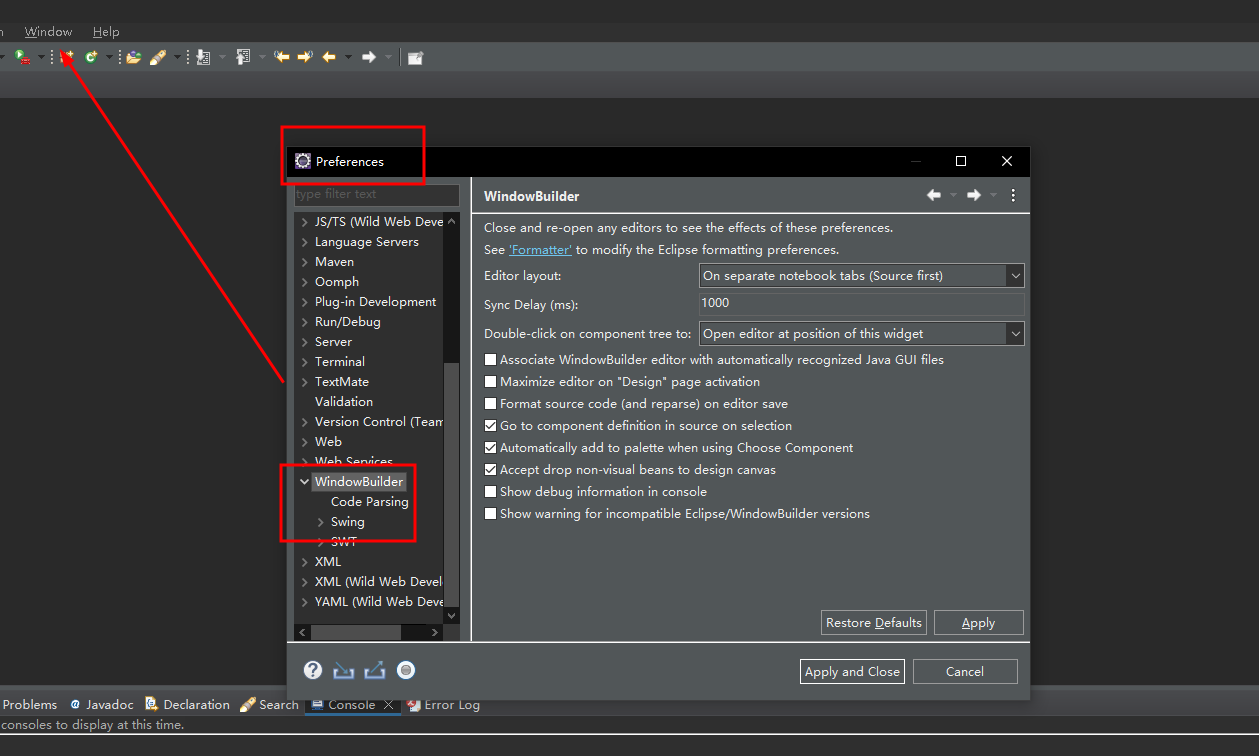Open the main toolbar Back history dropdown

pyautogui.click(x=348, y=57)
